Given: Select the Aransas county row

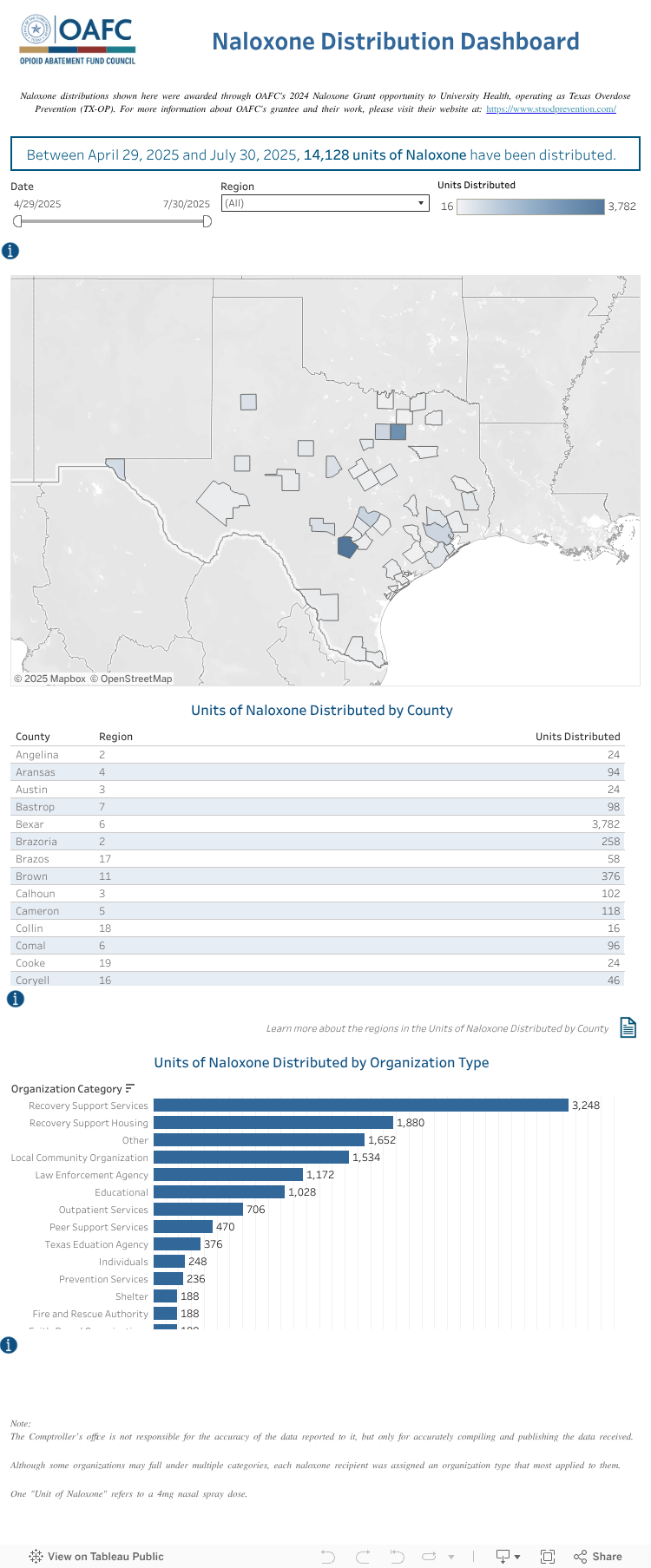Looking at the screenshot, I should (318, 772).
